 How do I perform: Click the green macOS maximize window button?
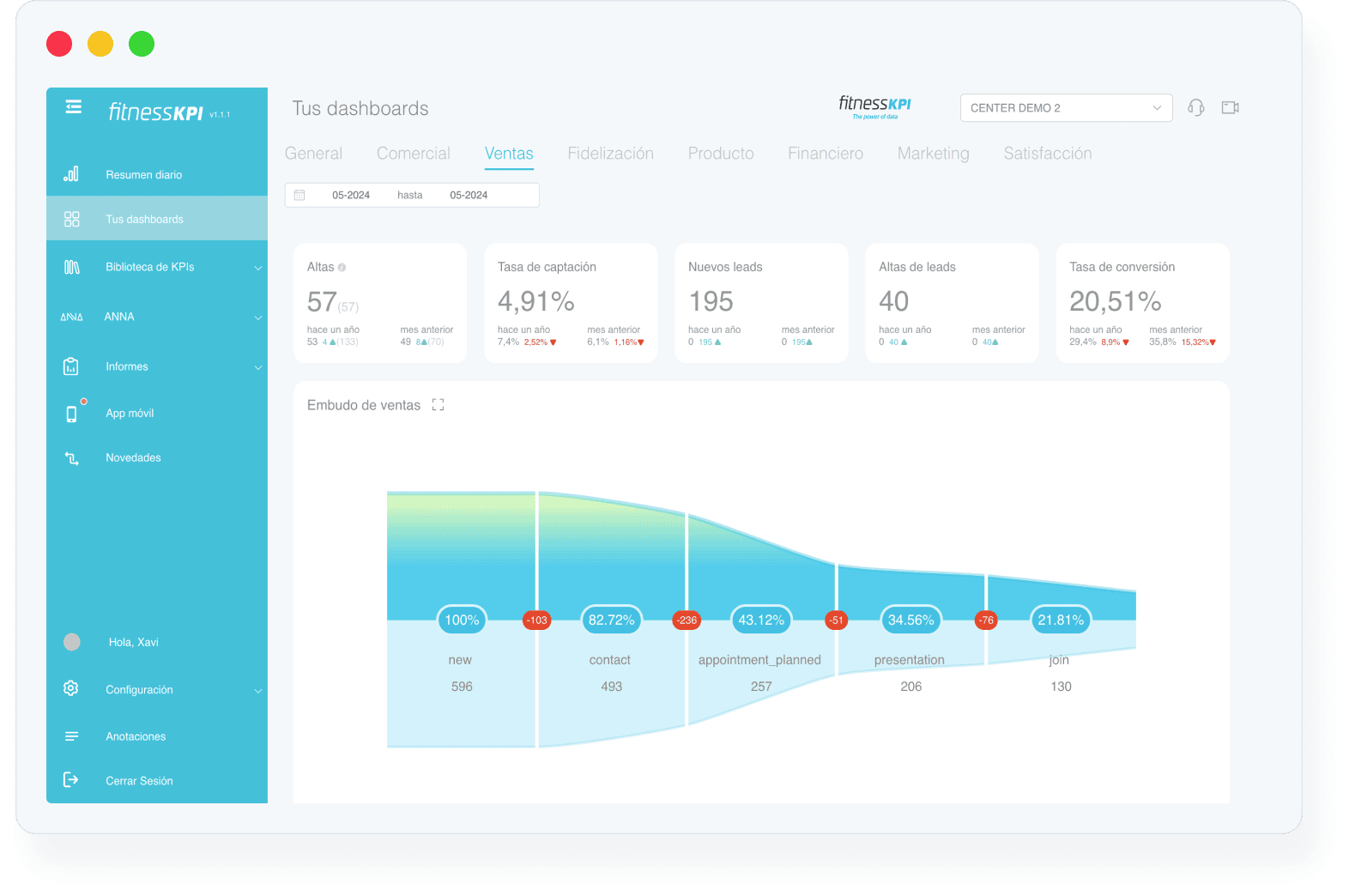tap(142, 44)
